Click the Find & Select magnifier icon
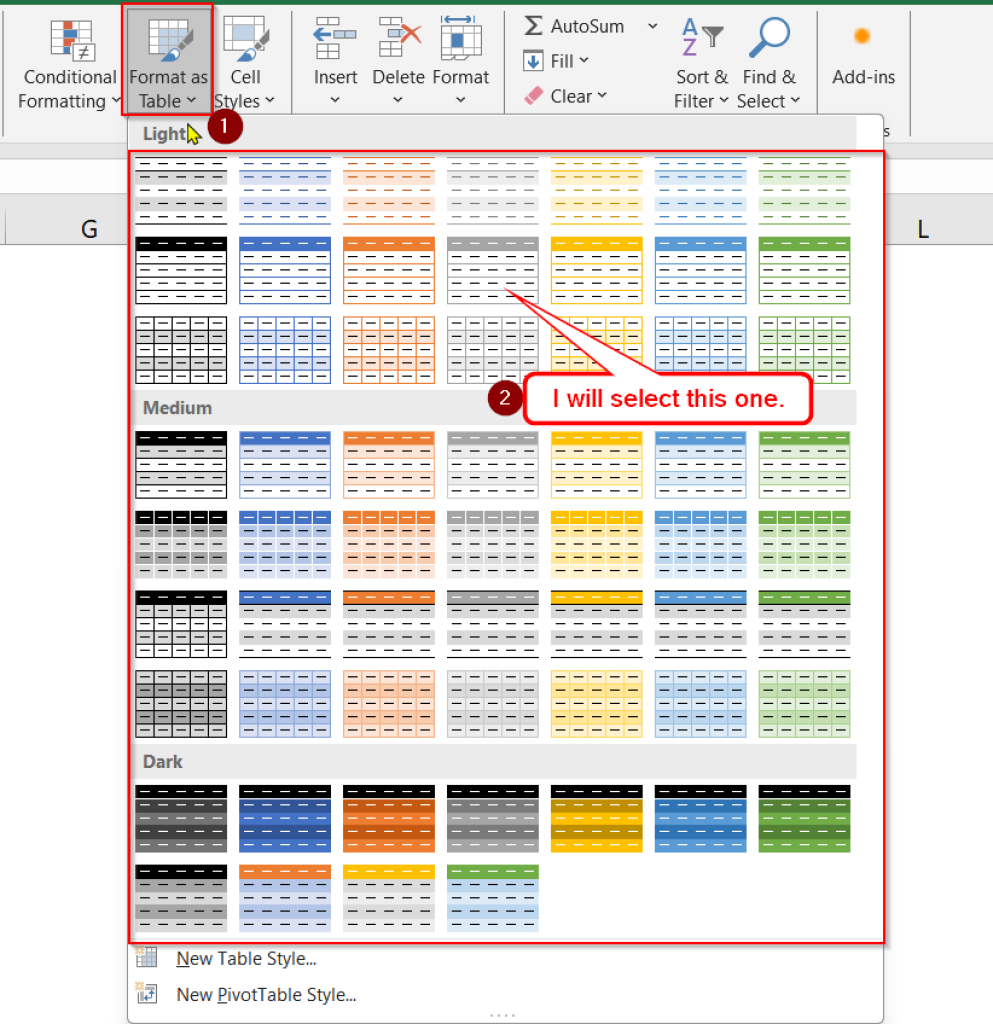993x1024 pixels. pyautogui.click(x=768, y=40)
